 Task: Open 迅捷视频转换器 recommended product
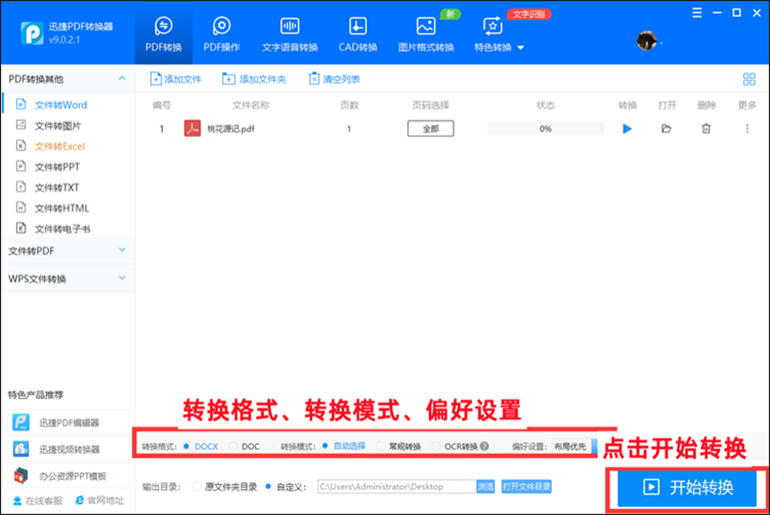pos(68,449)
